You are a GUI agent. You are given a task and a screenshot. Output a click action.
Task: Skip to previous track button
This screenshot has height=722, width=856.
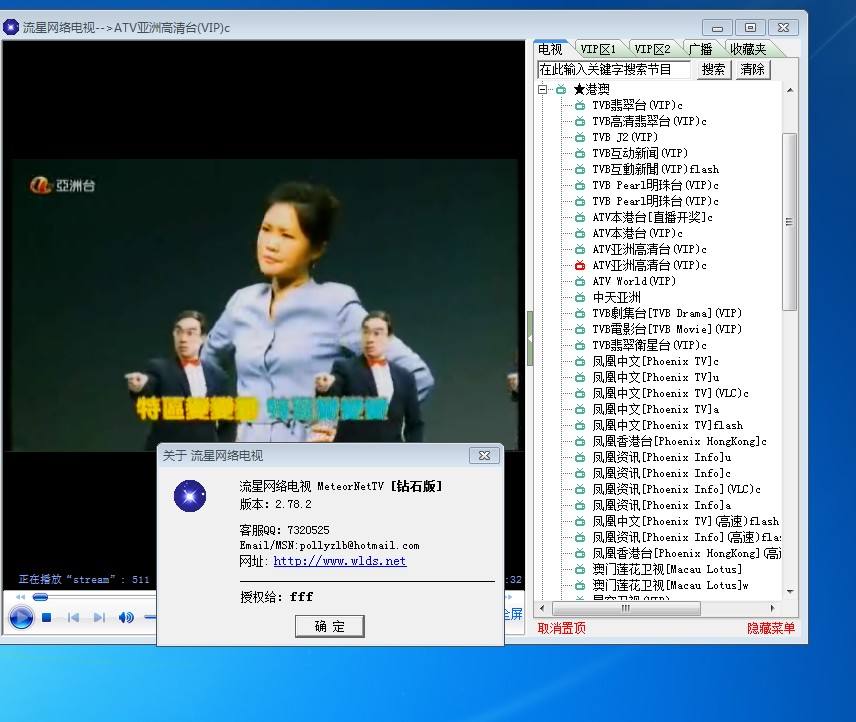click(x=73, y=618)
